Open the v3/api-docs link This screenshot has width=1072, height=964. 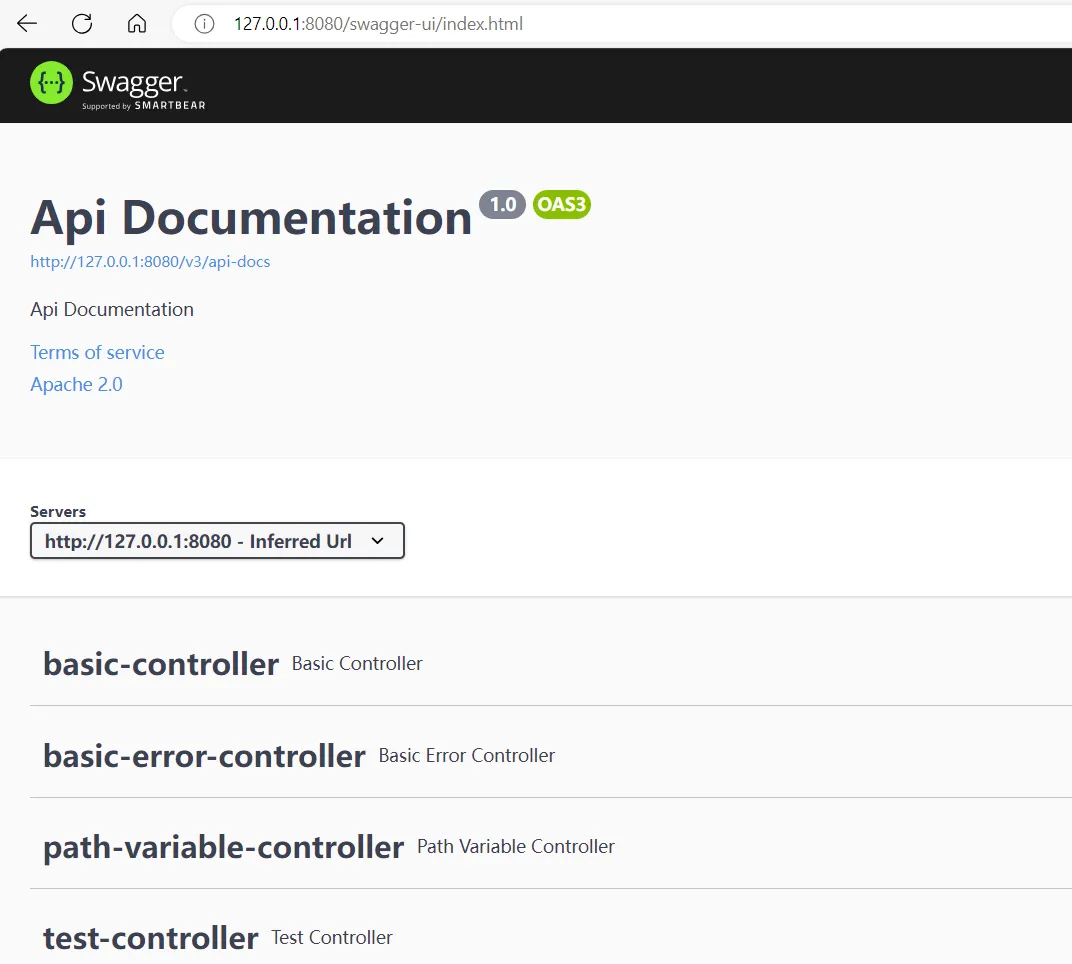150,262
